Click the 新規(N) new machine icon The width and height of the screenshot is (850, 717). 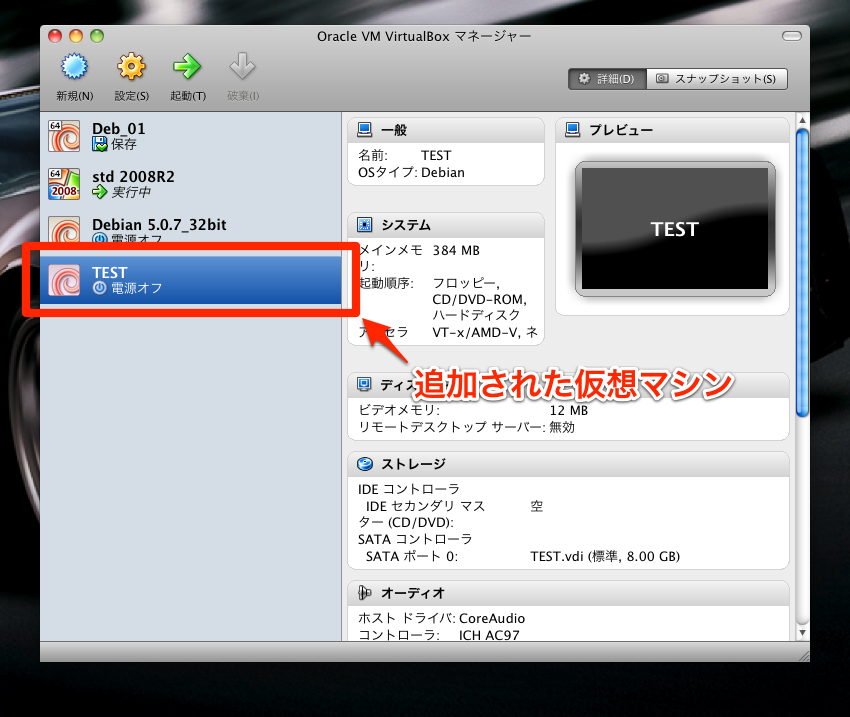[74, 67]
